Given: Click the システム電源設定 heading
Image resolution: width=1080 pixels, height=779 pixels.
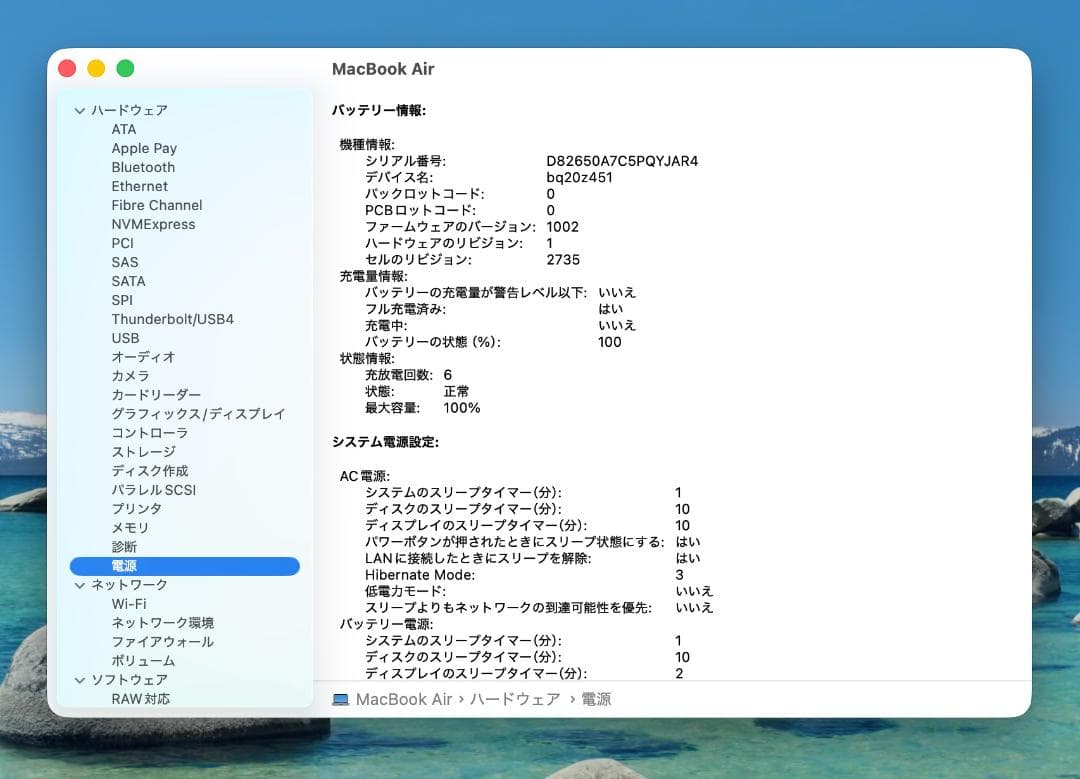Looking at the screenshot, I should (385, 442).
